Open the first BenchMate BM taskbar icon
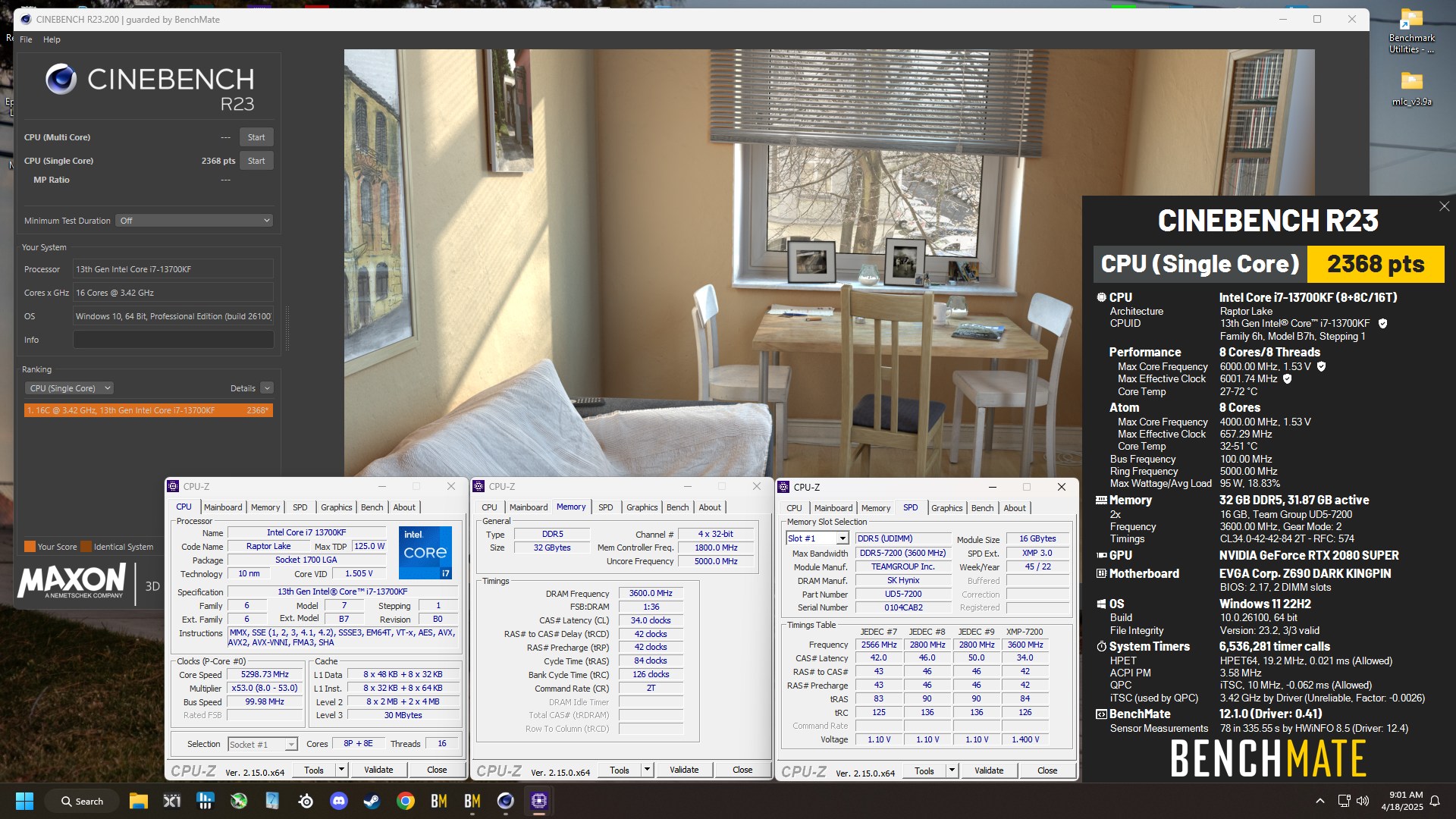 point(438,801)
